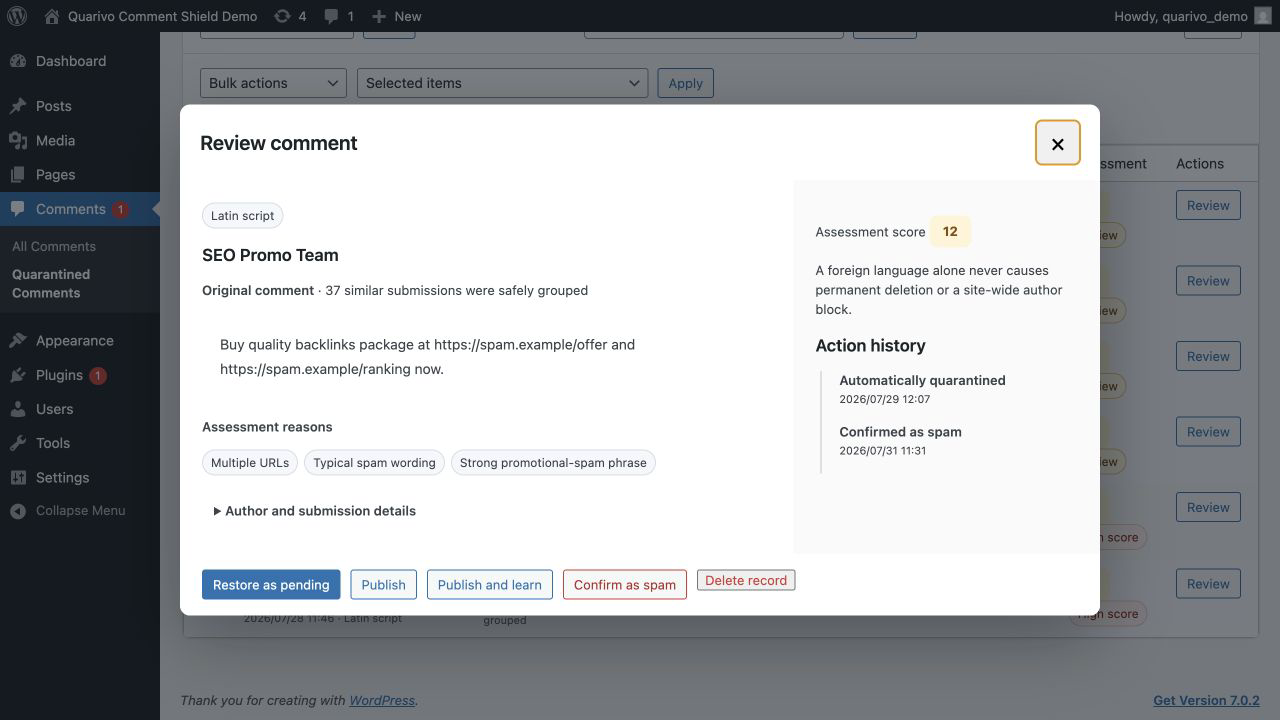This screenshot has height=720, width=1280.
Task: Click the Delete record button
Action: pyautogui.click(x=746, y=580)
